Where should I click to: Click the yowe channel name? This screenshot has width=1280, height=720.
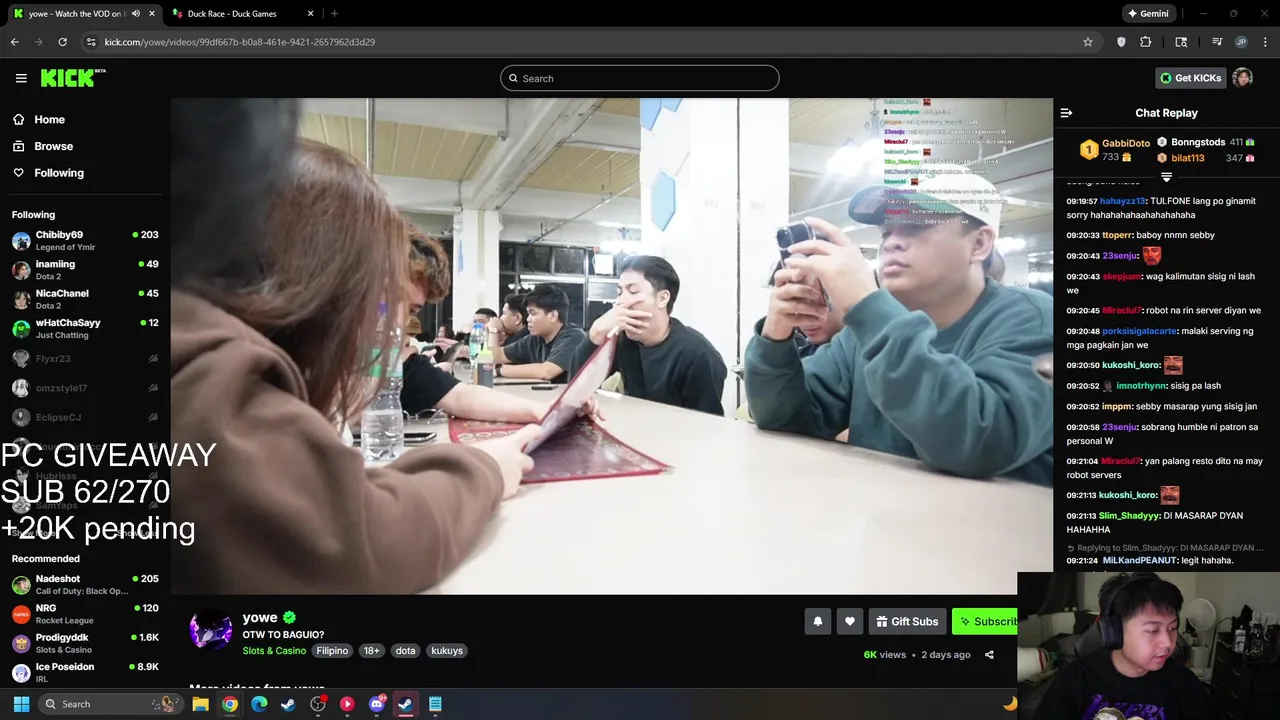[x=260, y=617]
